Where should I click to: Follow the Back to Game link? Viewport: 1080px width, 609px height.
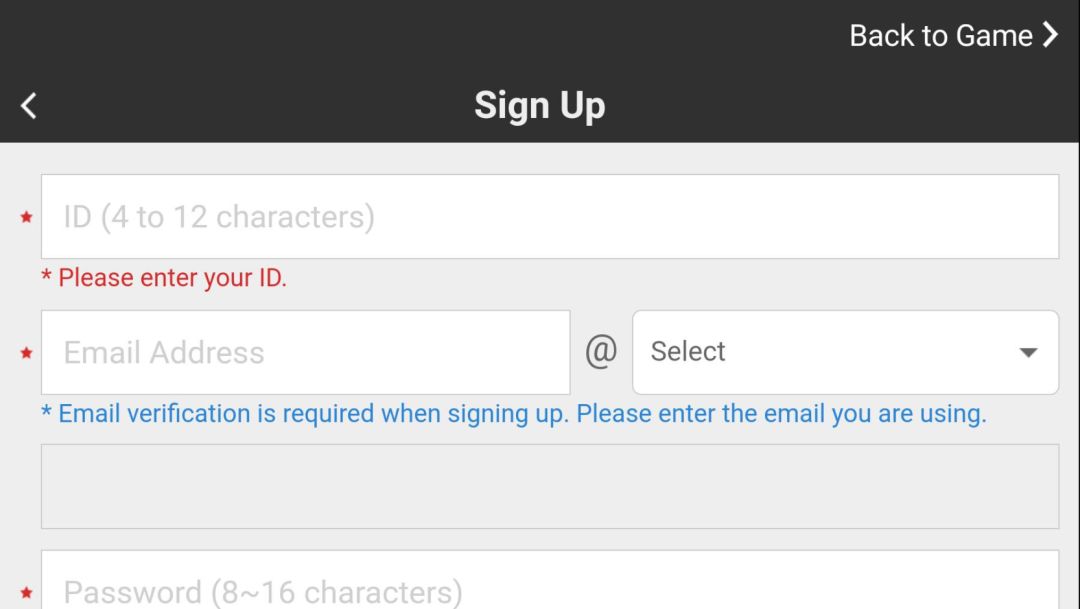pyautogui.click(x=940, y=35)
